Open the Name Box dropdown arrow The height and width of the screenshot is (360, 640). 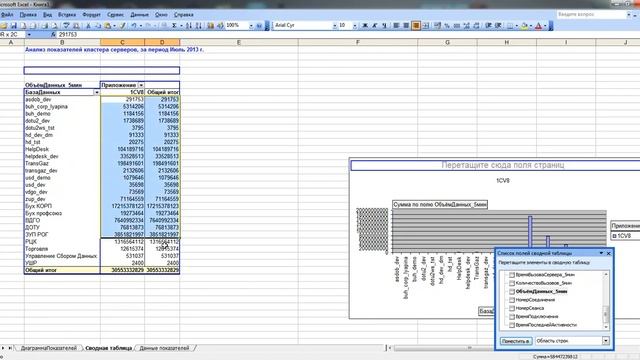click(29, 35)
